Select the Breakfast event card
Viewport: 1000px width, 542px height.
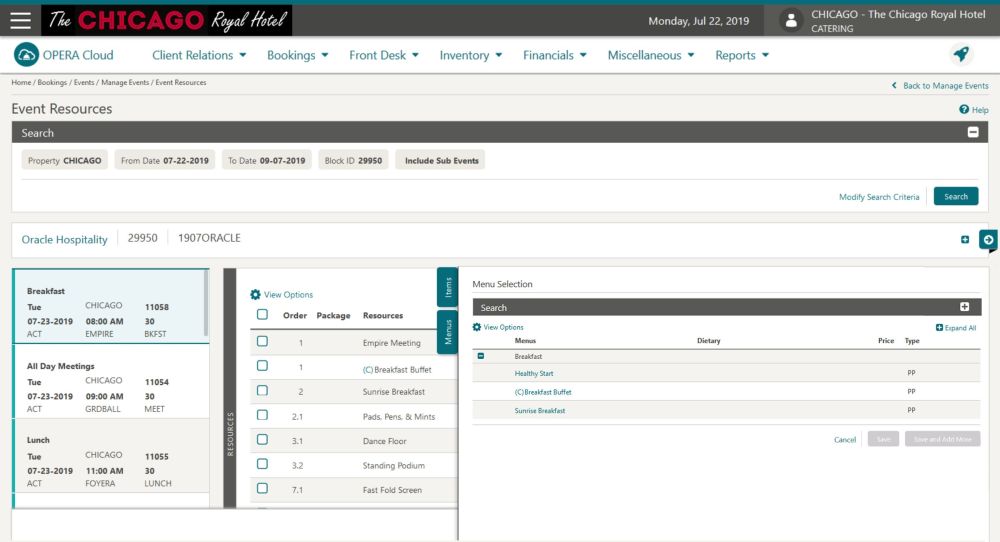(110, 306)
